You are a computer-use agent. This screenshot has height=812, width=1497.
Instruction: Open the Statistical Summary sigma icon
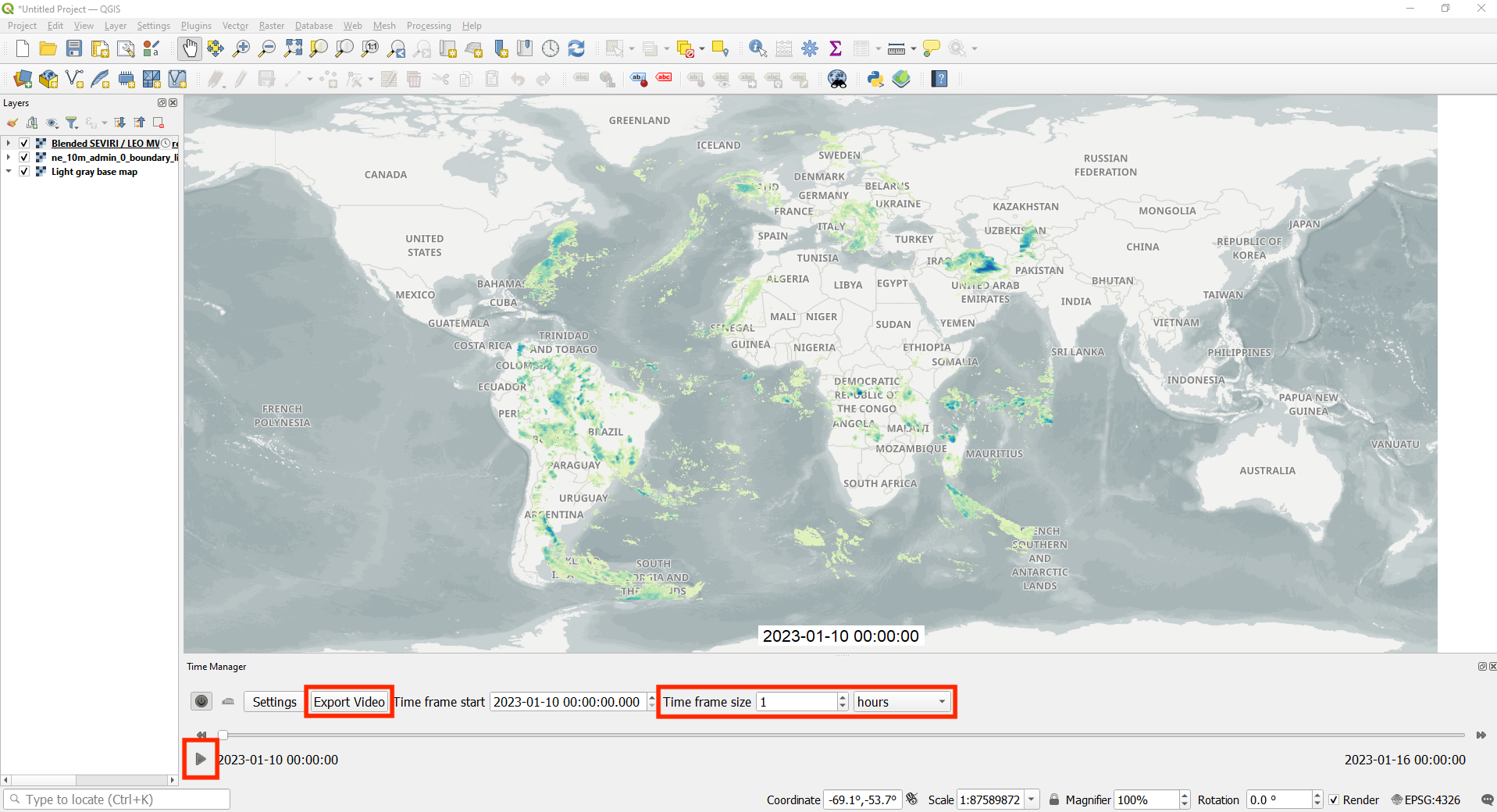click(x=836, y=48)
